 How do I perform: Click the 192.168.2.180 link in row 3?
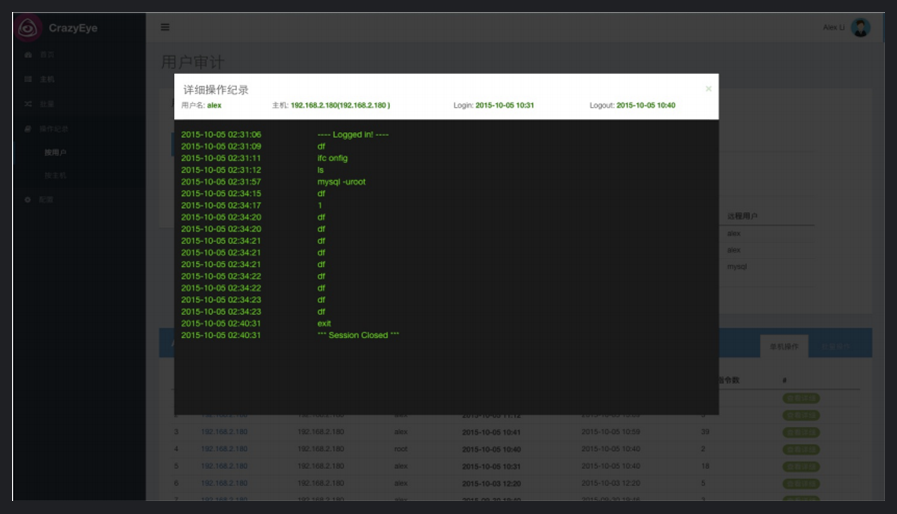pos(224,432)
